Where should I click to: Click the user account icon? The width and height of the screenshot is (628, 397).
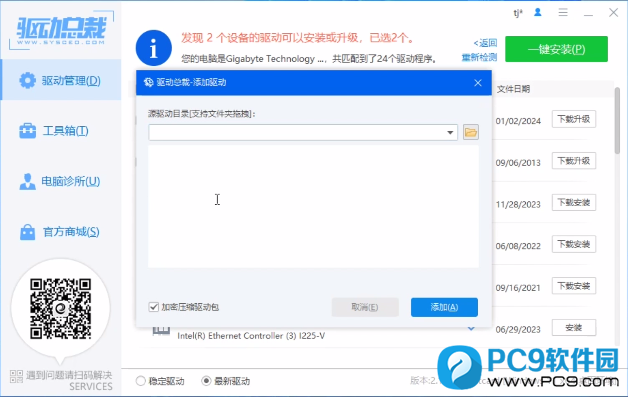click(537, 13)
